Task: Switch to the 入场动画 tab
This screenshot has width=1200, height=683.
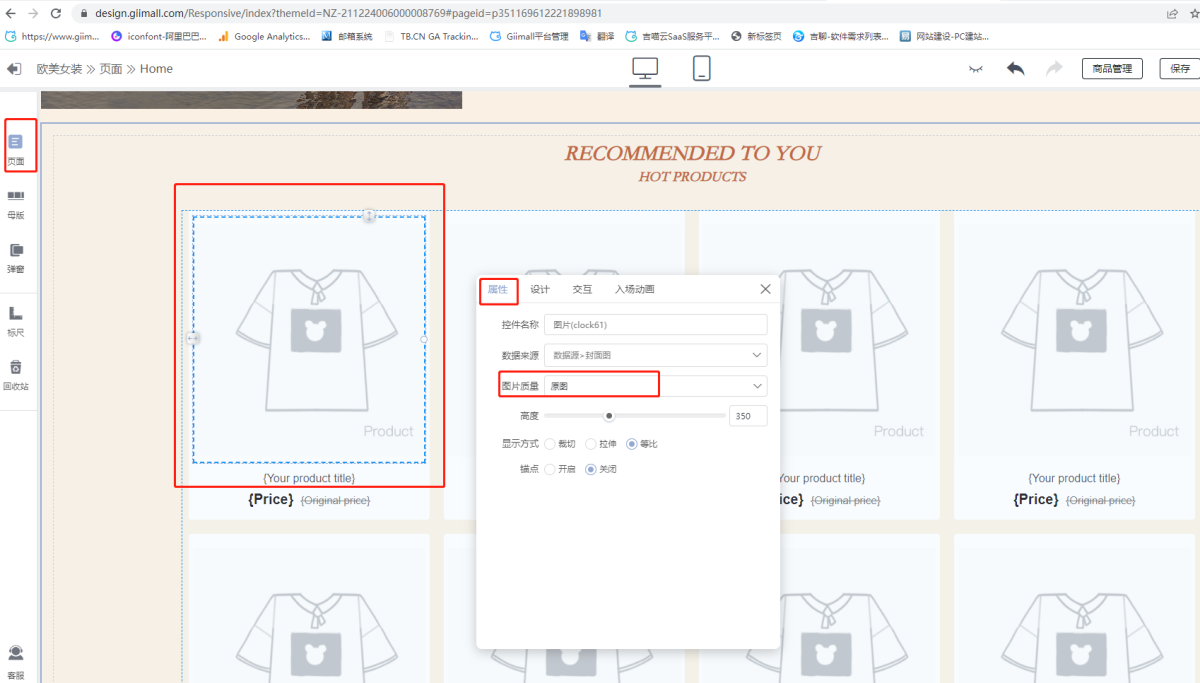Action: pos(634,290)
